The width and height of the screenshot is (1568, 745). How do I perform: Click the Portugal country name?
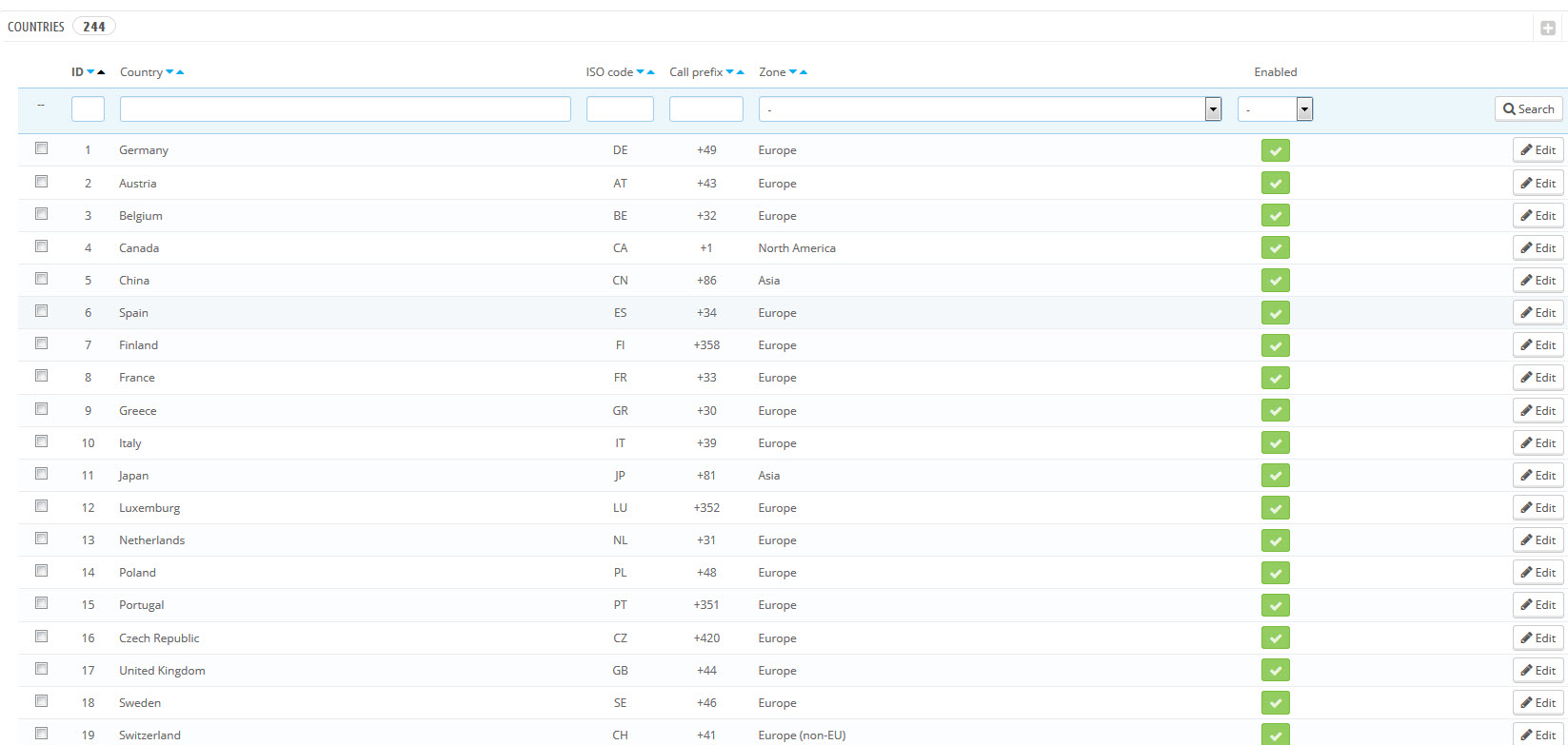tap(142, 605)
